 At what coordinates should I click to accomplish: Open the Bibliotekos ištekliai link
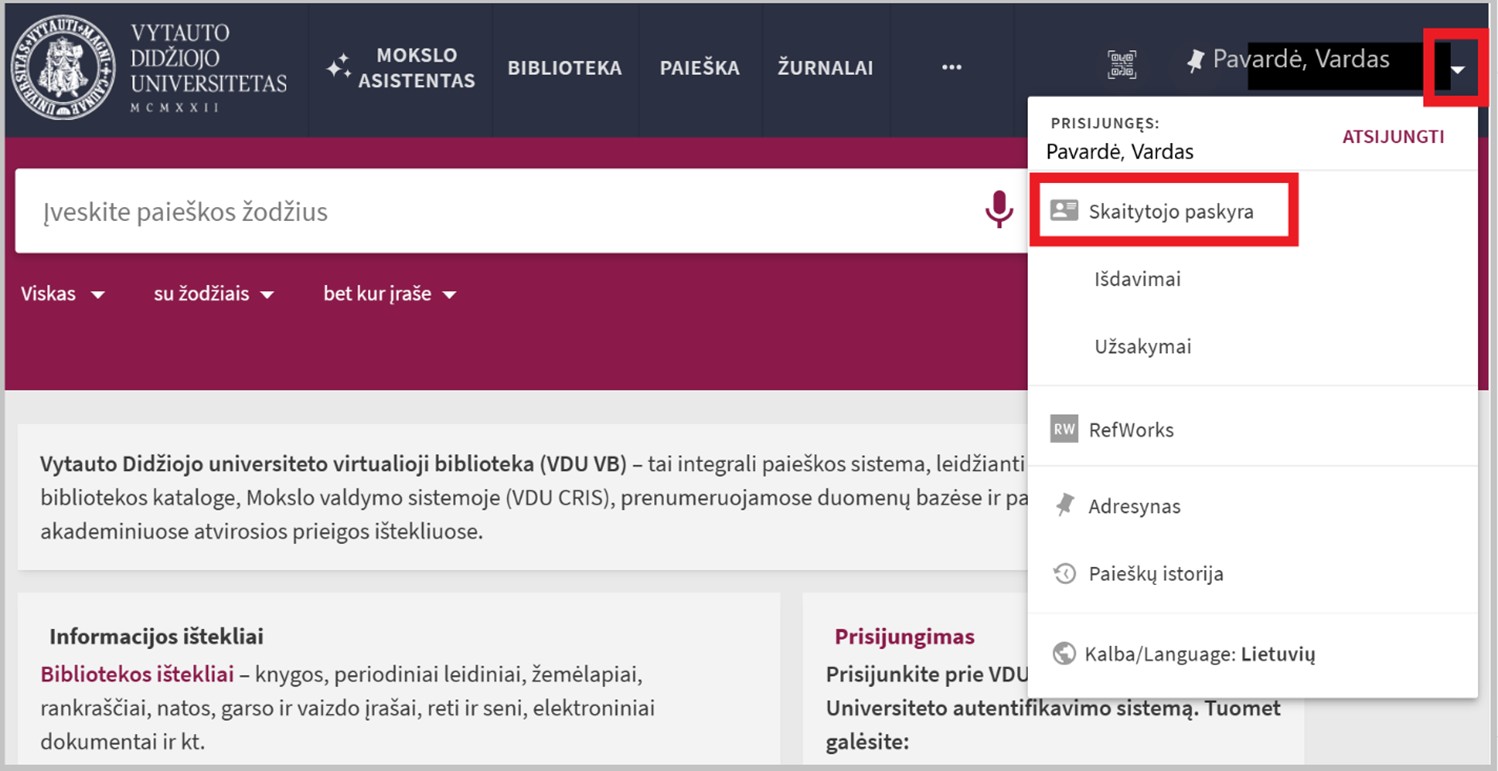point(137,674)
